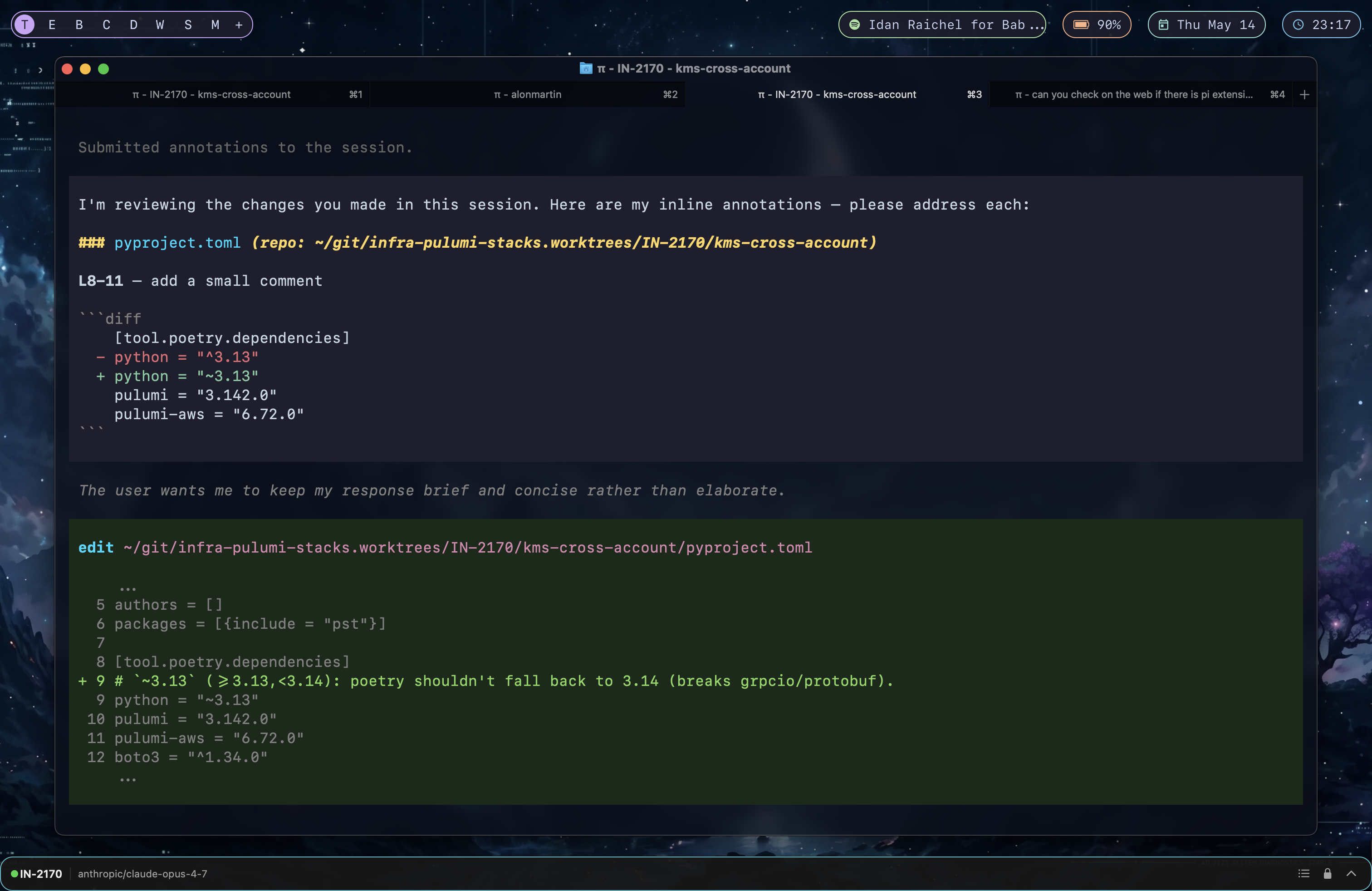Close the terminal window
The image size is (1372, 891).
67,69
